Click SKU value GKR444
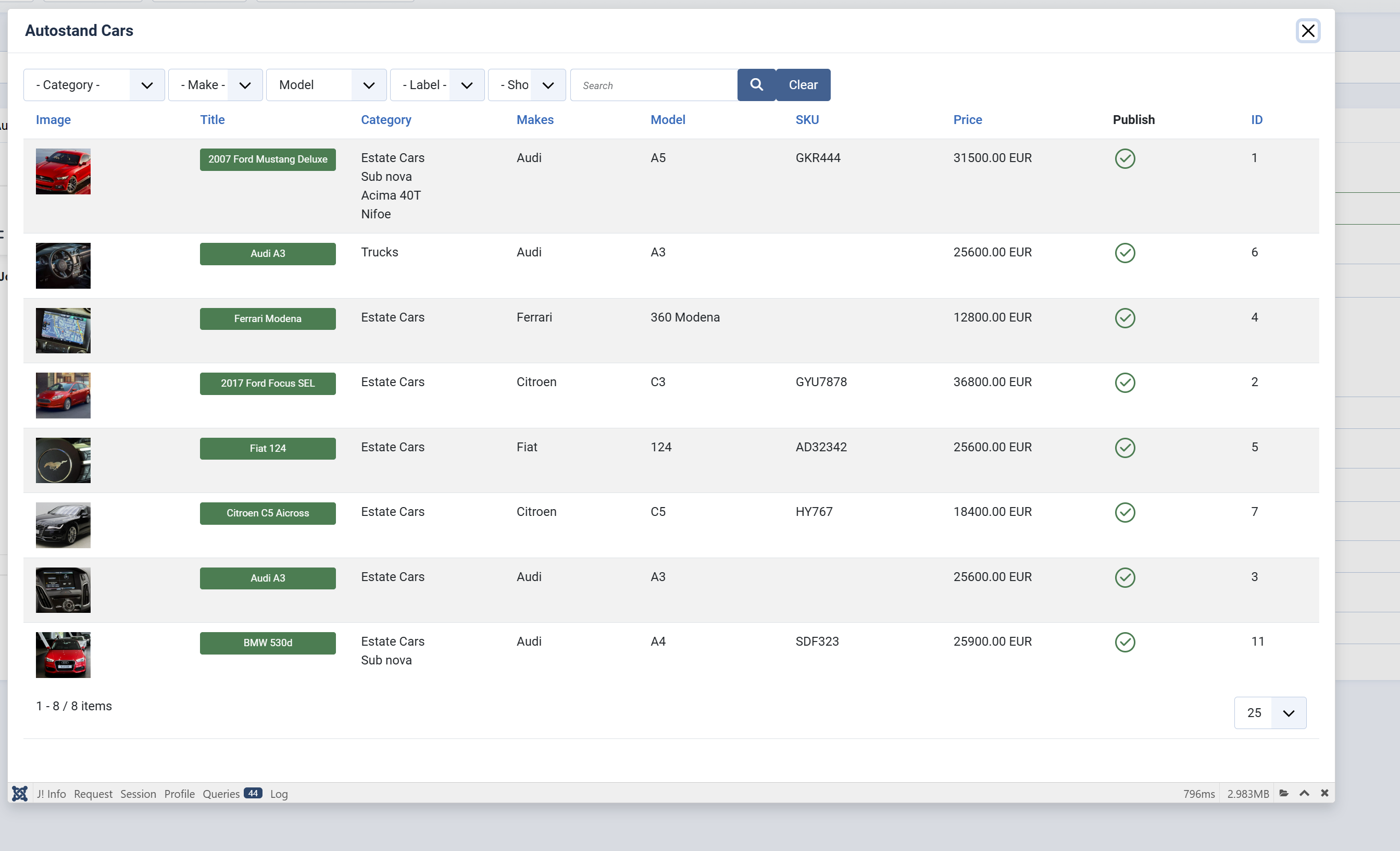Screen dimensions: 1400x851 [x=818, y=157]
